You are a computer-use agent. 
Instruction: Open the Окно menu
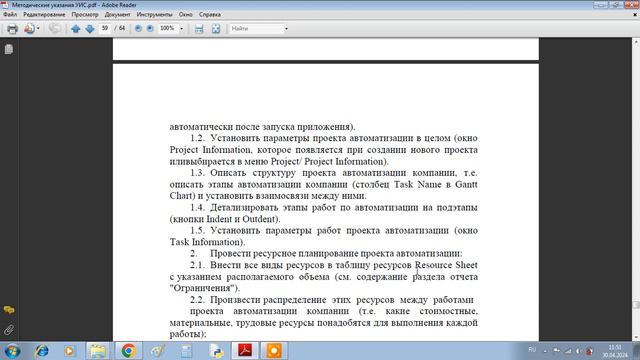[185, 14]
